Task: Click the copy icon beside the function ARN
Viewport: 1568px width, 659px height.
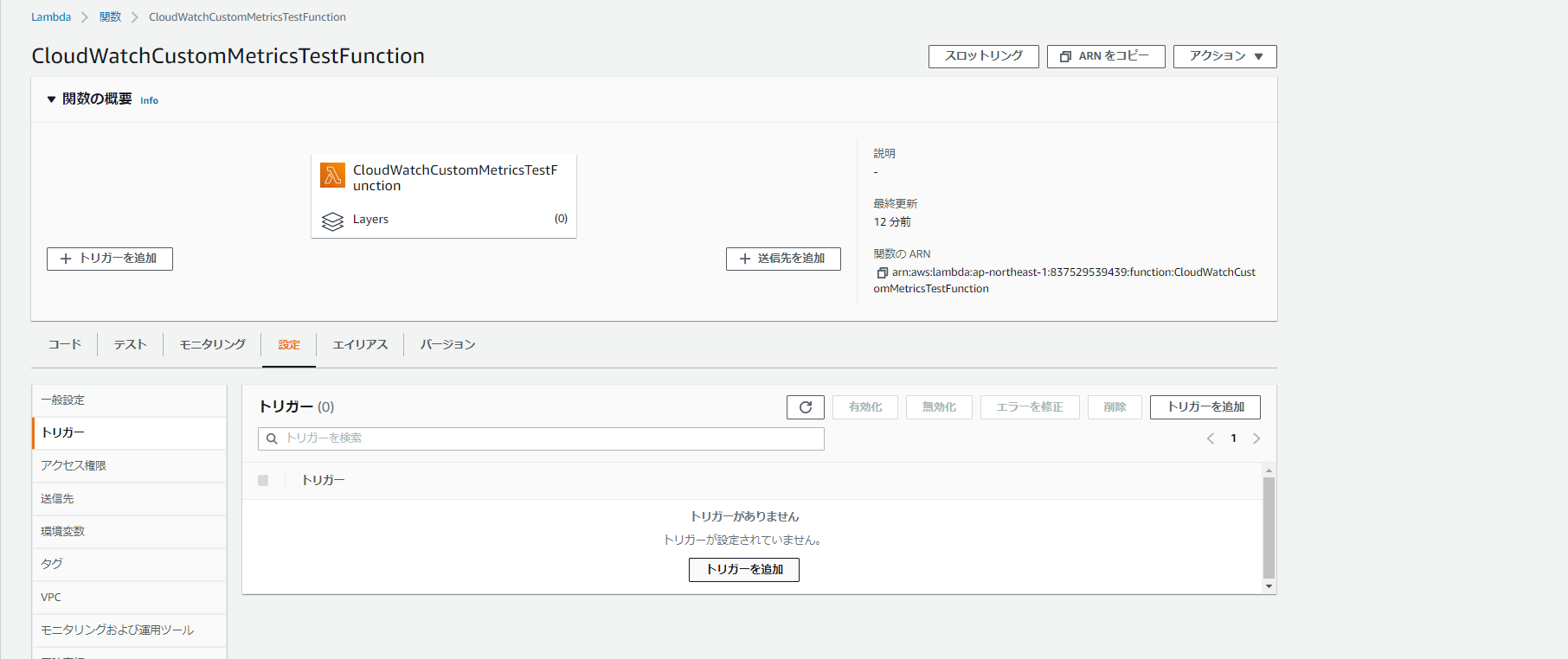Action: (x=882, y=272)
